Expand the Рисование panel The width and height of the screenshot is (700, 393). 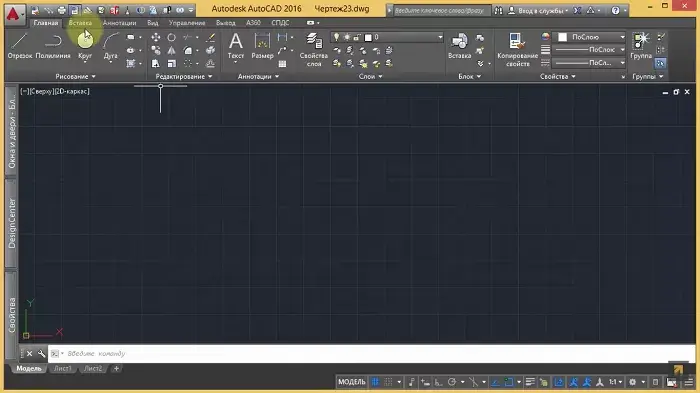[x=75, y=76]
